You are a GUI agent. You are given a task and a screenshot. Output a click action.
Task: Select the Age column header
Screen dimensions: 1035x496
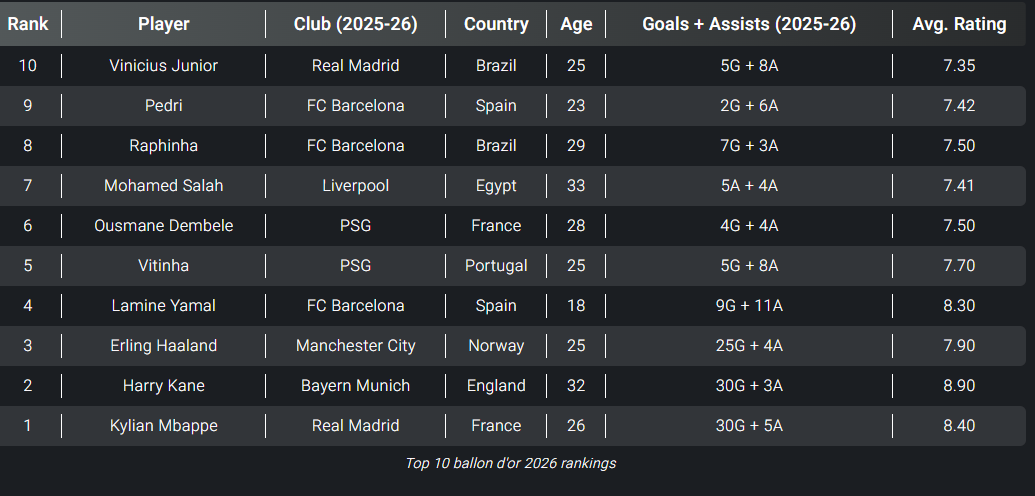(576, 24)
